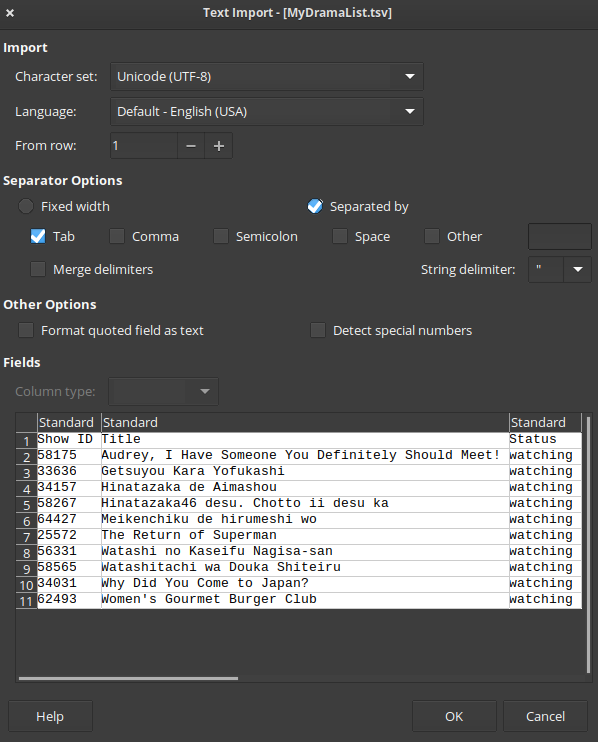Viewport: 598px width, 742px height.
Task: Select Standard column header above Title
Action: coord(305,422)
